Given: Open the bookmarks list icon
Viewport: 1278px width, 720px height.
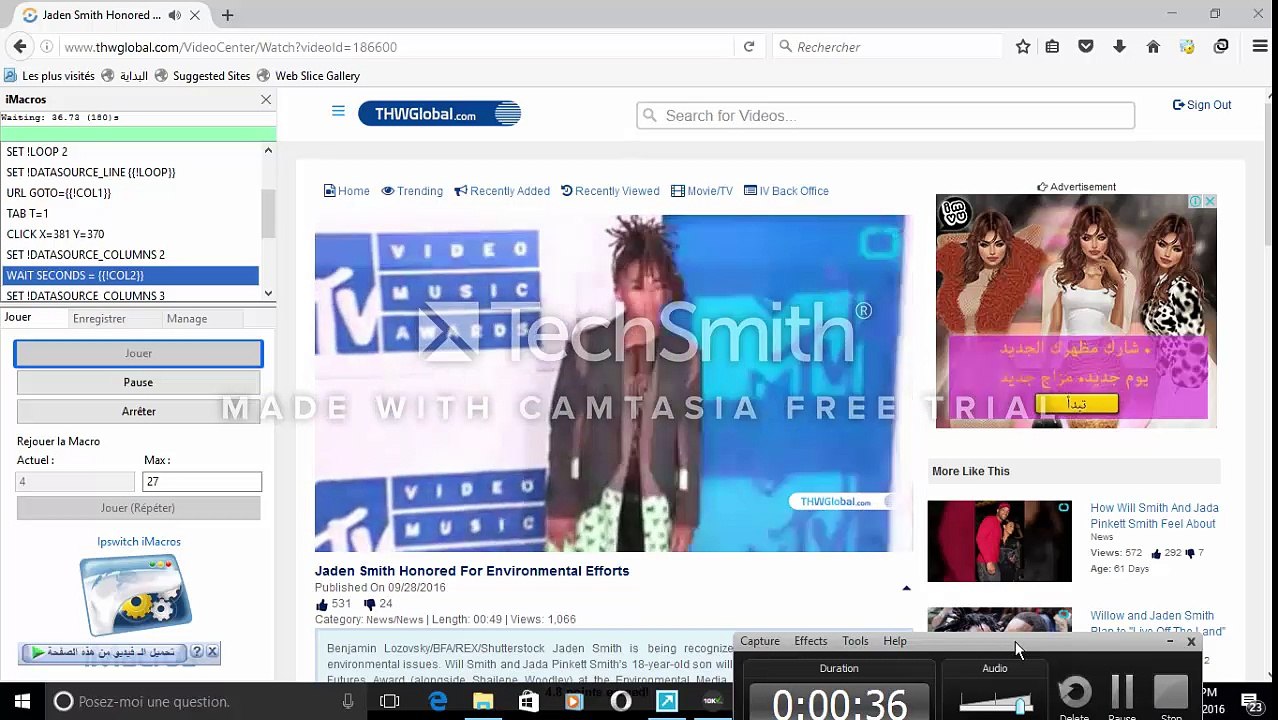Looking at the screenshot, I should pyautogui.click(x=1052, y=46).
